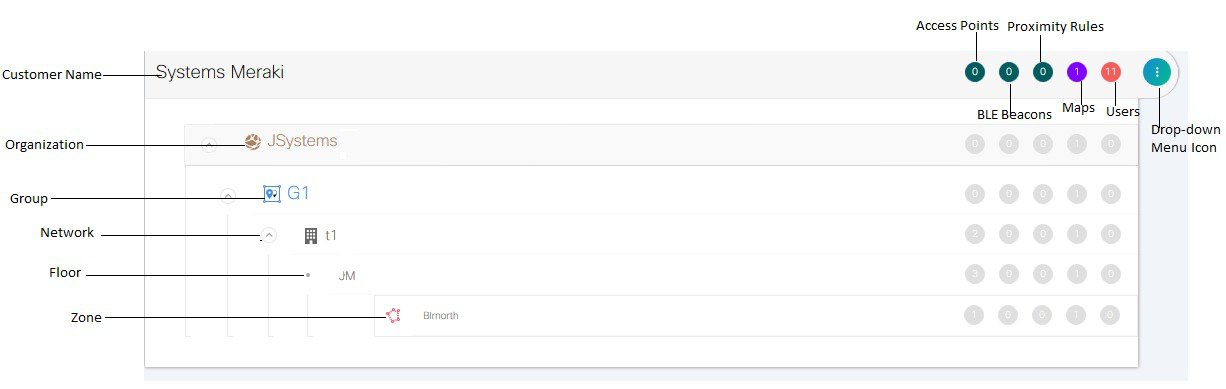Select the G1 group label
Viewport: 1226px width, 389px height.
coord(298,193)
